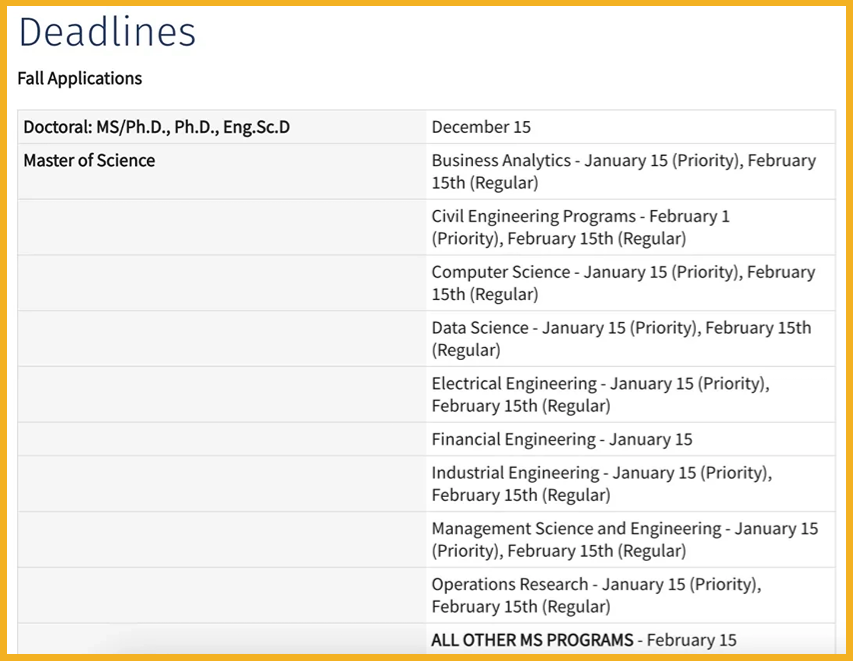853x661 pixels.
Task: Click the Management Science and Engineering entry
Action: coord(624,540)
